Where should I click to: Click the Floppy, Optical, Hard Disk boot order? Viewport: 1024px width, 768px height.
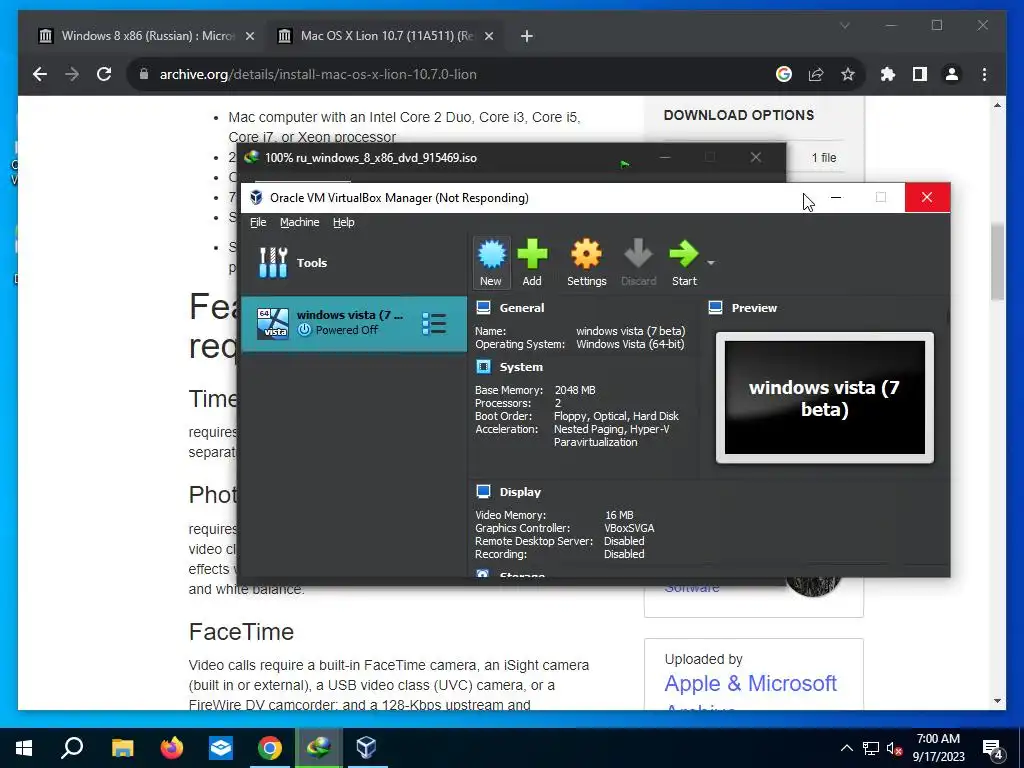[616, 416]
